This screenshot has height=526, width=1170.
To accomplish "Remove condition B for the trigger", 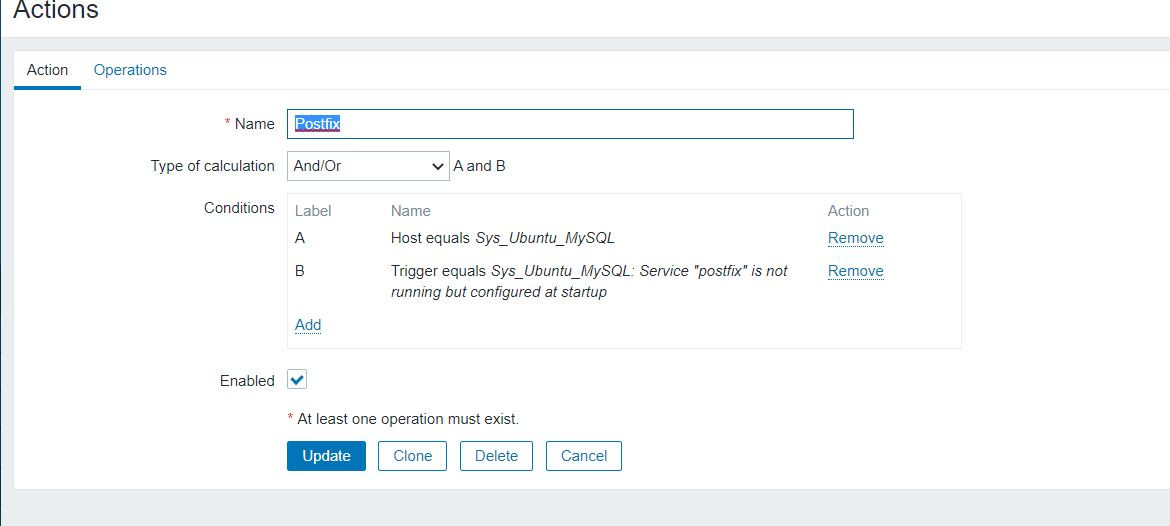I will 855,271.
